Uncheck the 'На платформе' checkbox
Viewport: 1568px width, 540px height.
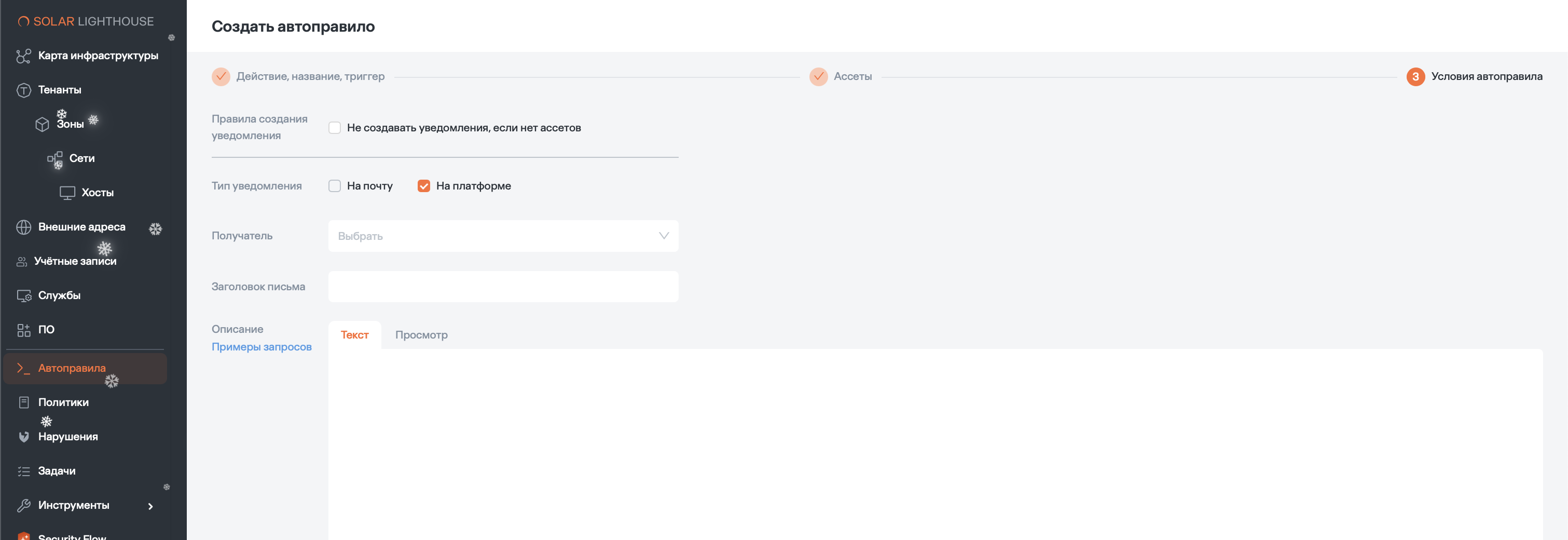(424, 186)
